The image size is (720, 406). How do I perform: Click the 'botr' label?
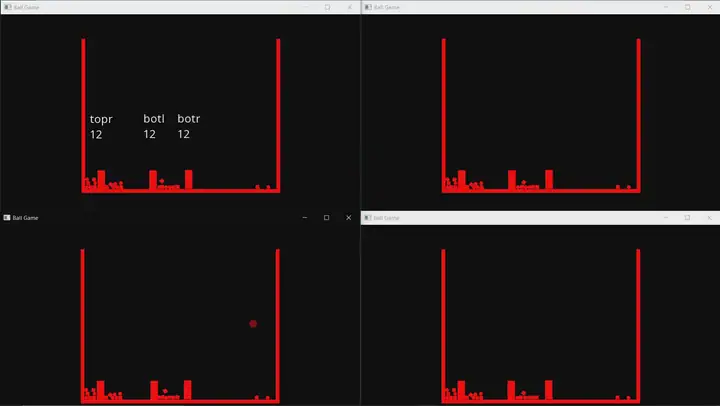pyautogui.click(x=189, y=118)
